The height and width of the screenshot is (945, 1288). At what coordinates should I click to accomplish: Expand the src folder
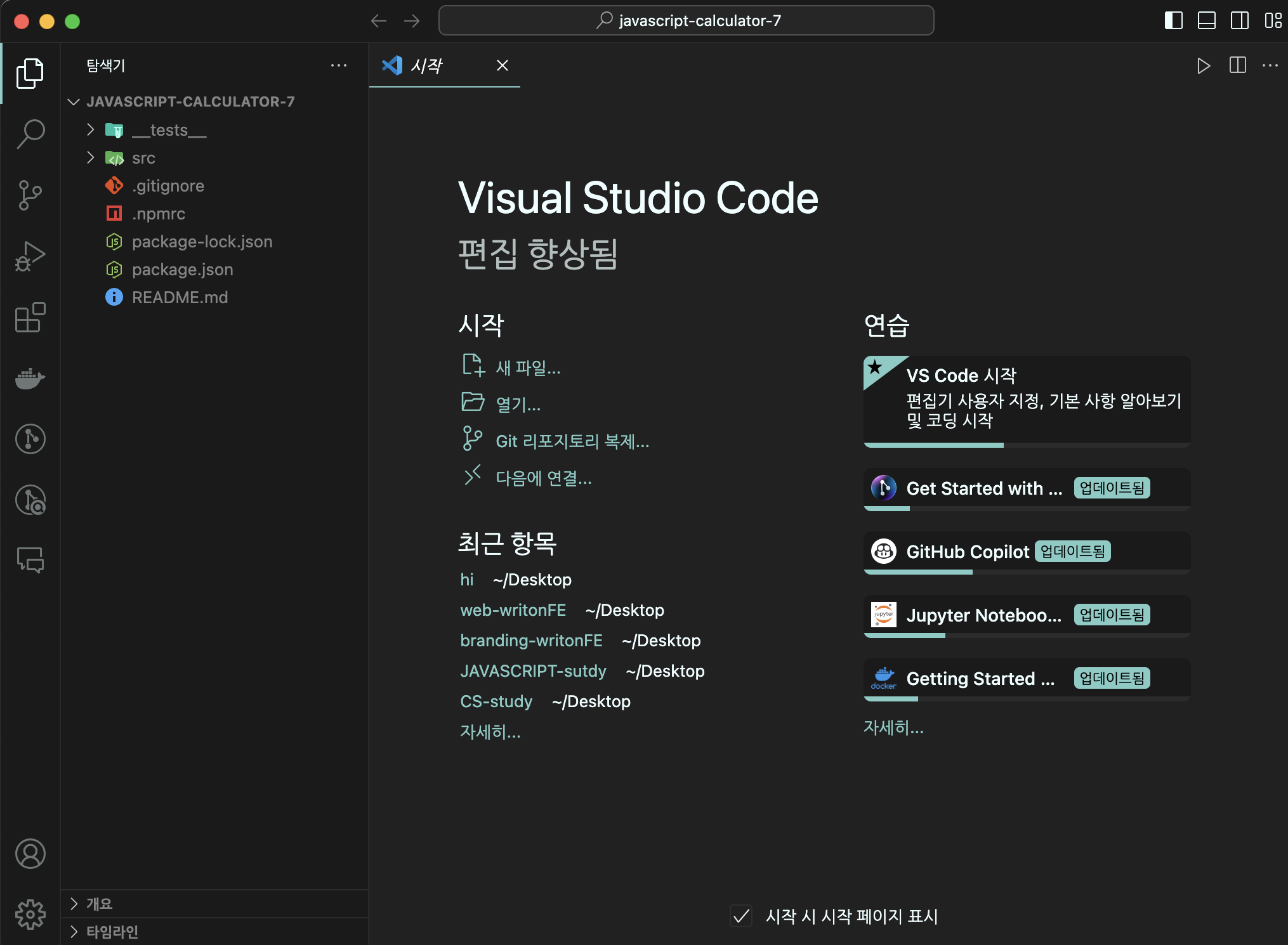pos(215,158)
